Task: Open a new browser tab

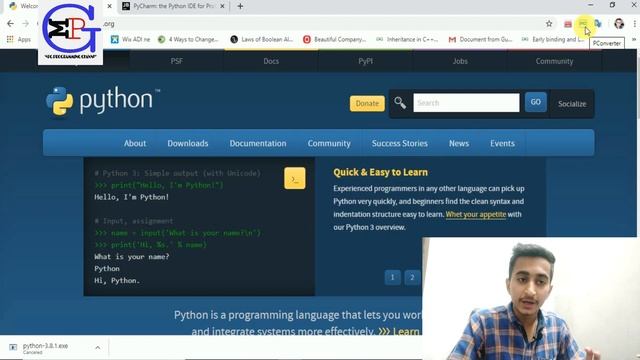Action: pyautogui.click(x=240, y=6)
